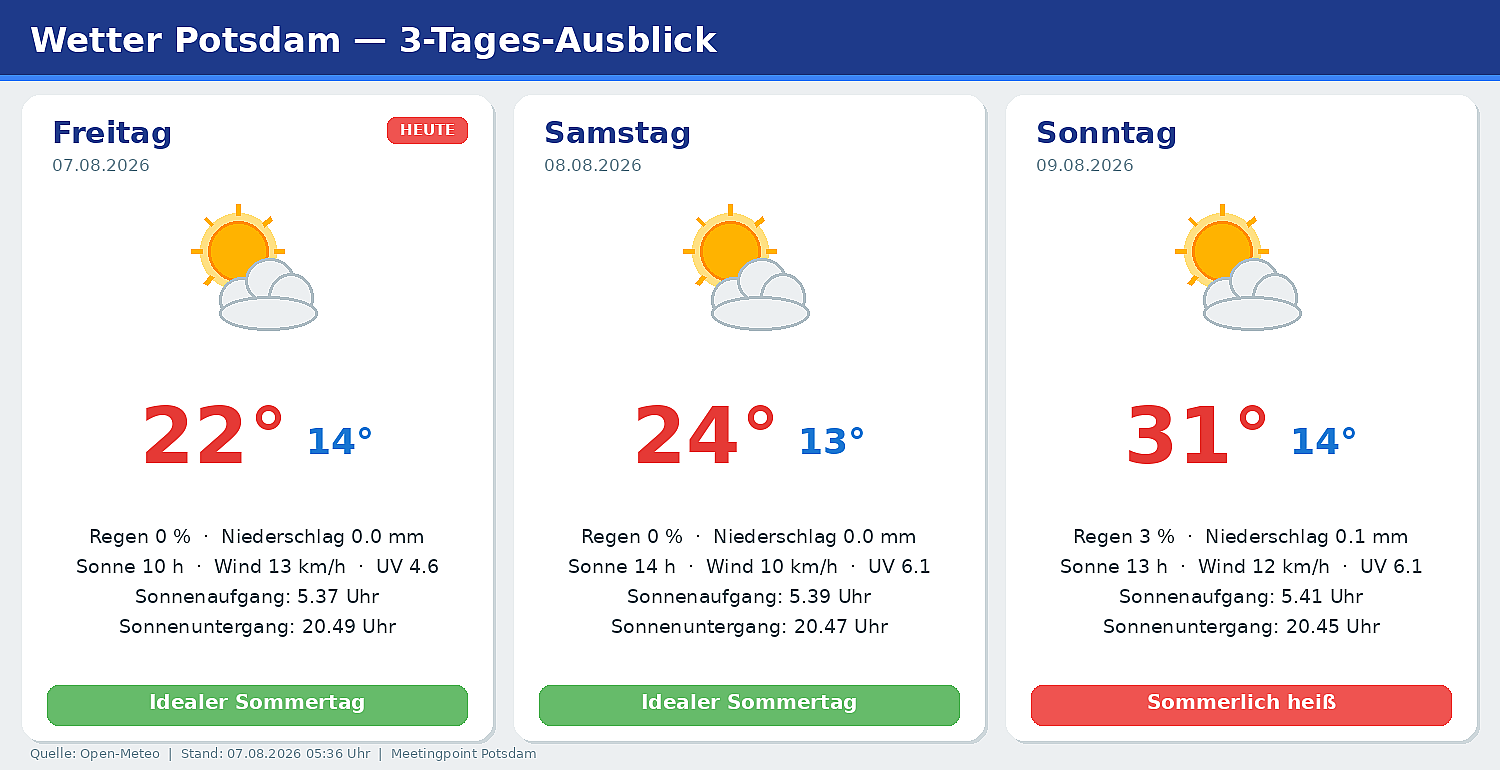Image resolution: width=1500 pixels, height=770 pixels.
Task: Click the red HEUTE badge
Action: pyautogui.click(x=427, y=130)
